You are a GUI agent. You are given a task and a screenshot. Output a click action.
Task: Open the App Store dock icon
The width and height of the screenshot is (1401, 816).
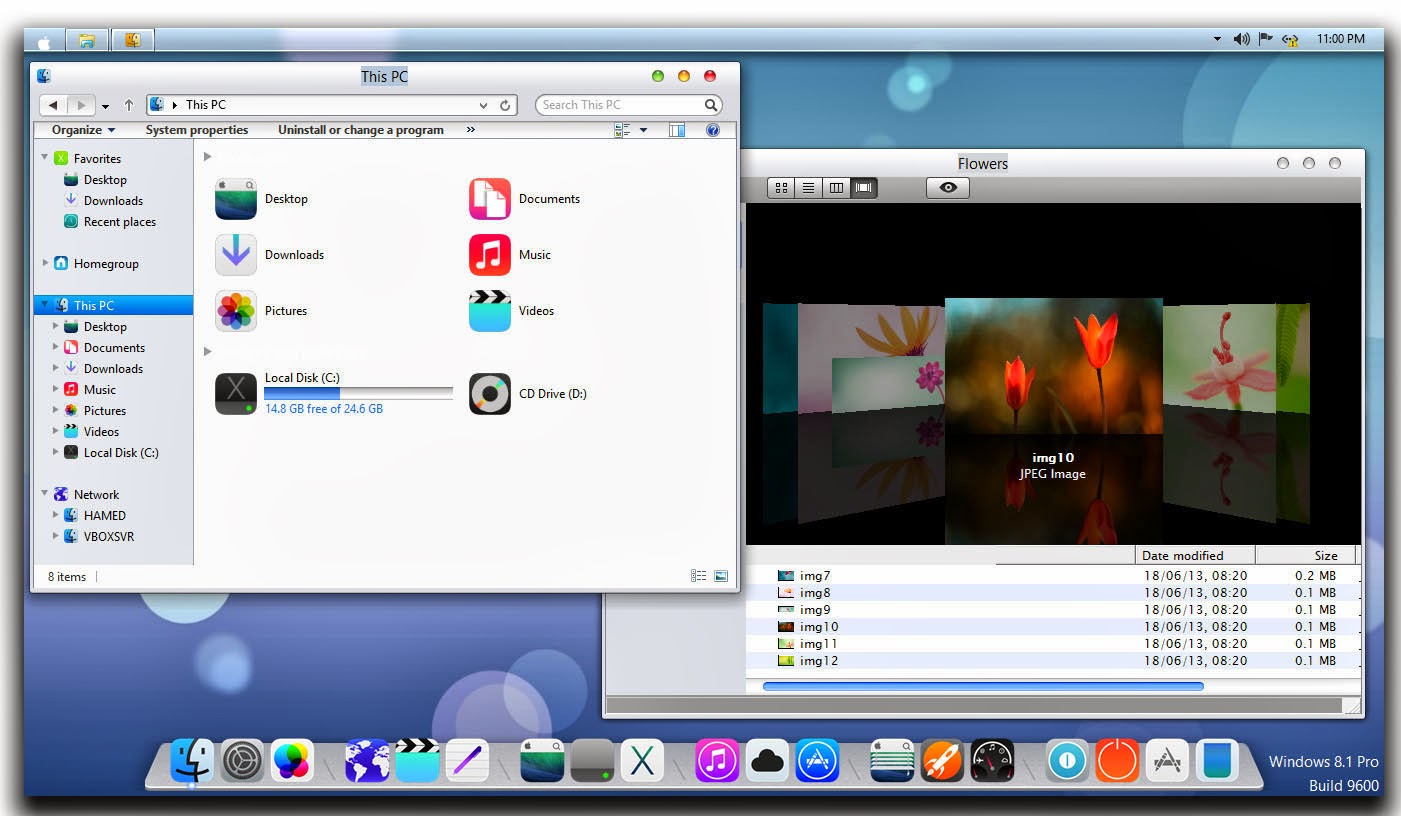(x=817, y=762)
